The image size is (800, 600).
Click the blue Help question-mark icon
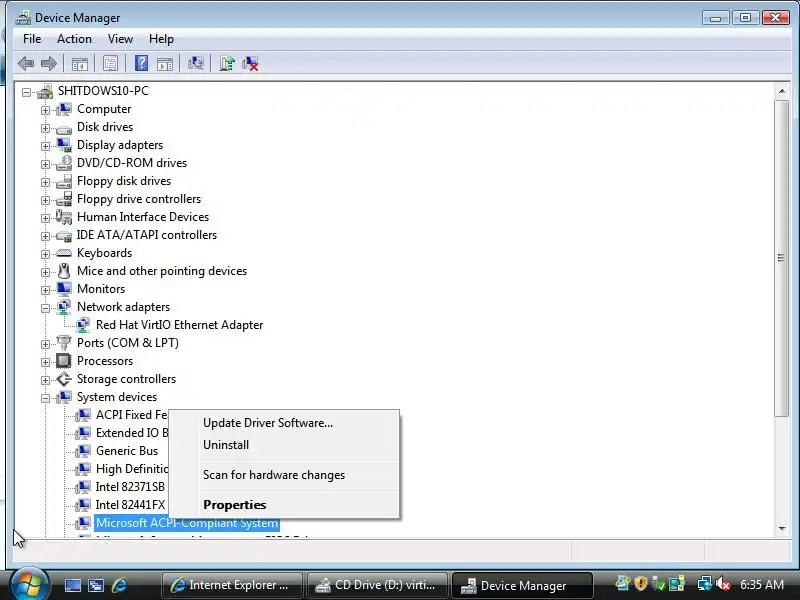141,63
